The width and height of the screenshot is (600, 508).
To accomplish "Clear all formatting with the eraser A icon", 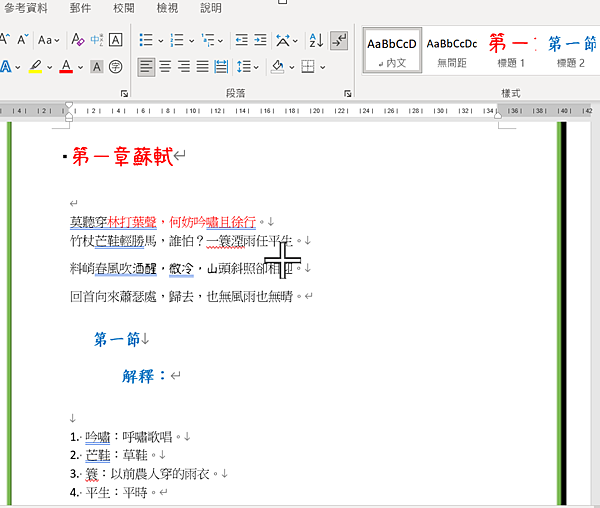I will 78,40.
